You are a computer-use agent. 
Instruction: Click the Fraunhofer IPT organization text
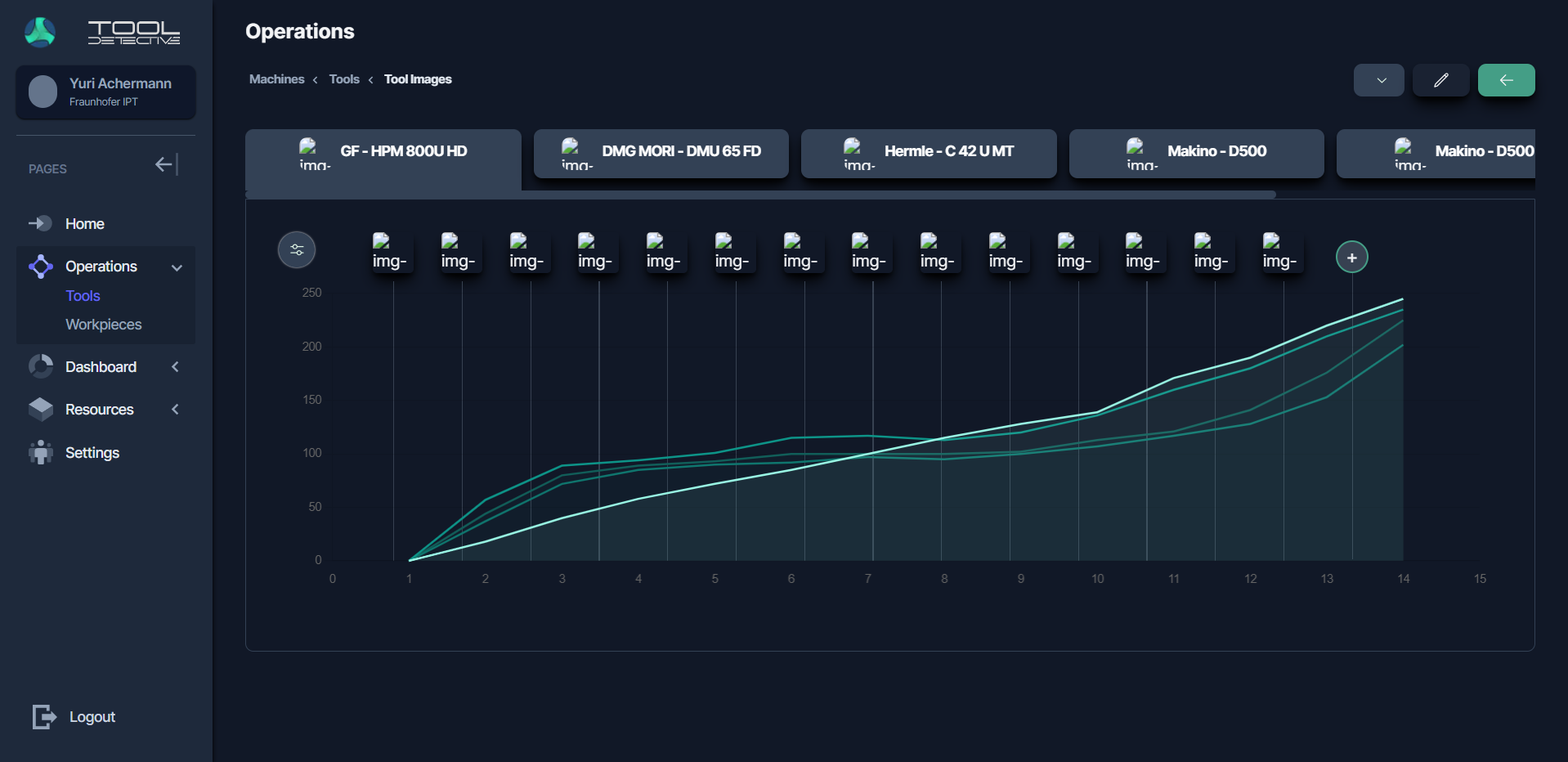(104, 102)
